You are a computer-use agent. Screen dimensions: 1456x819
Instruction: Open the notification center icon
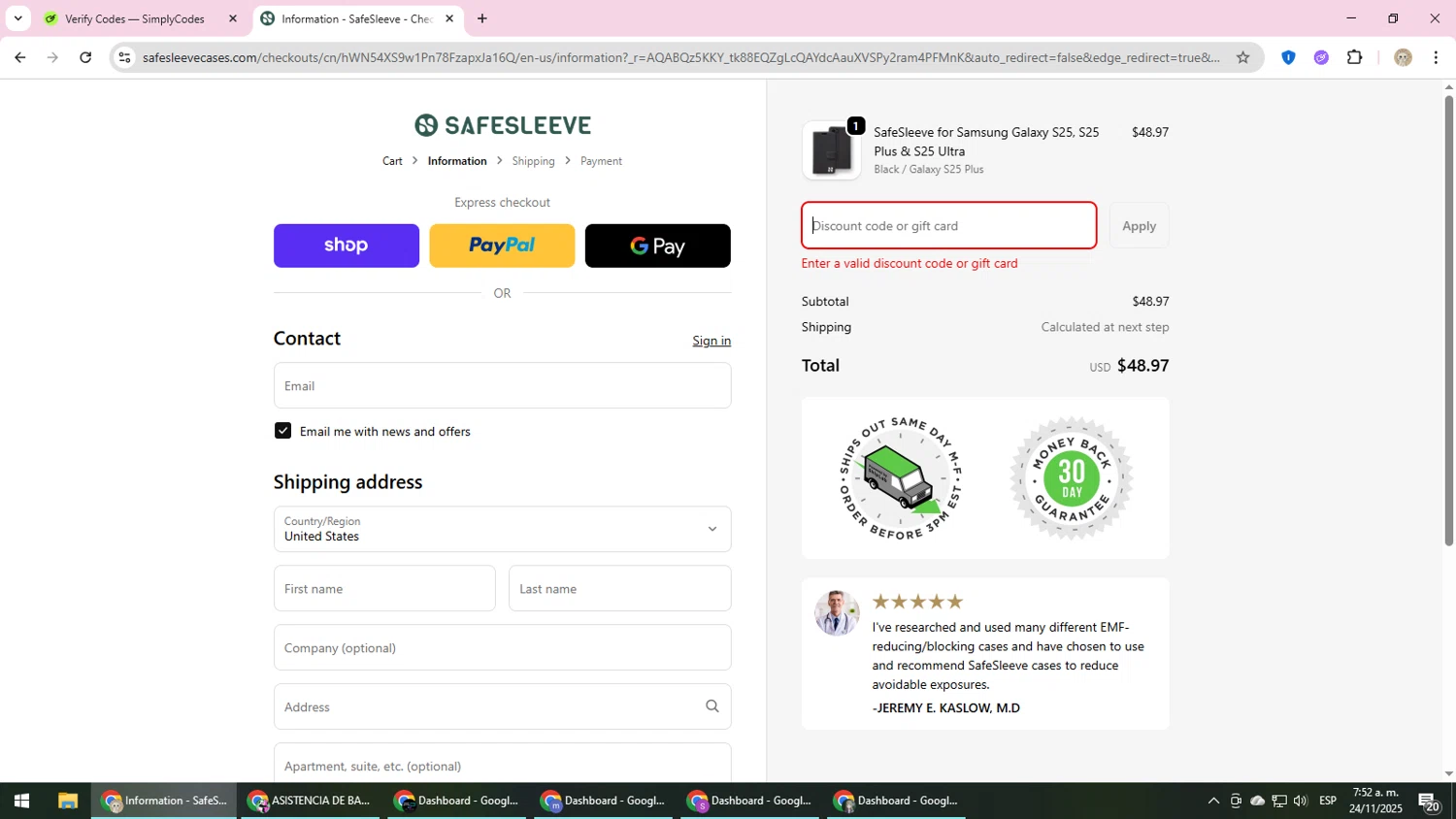pyautogui.click(x=1429, y=801)
